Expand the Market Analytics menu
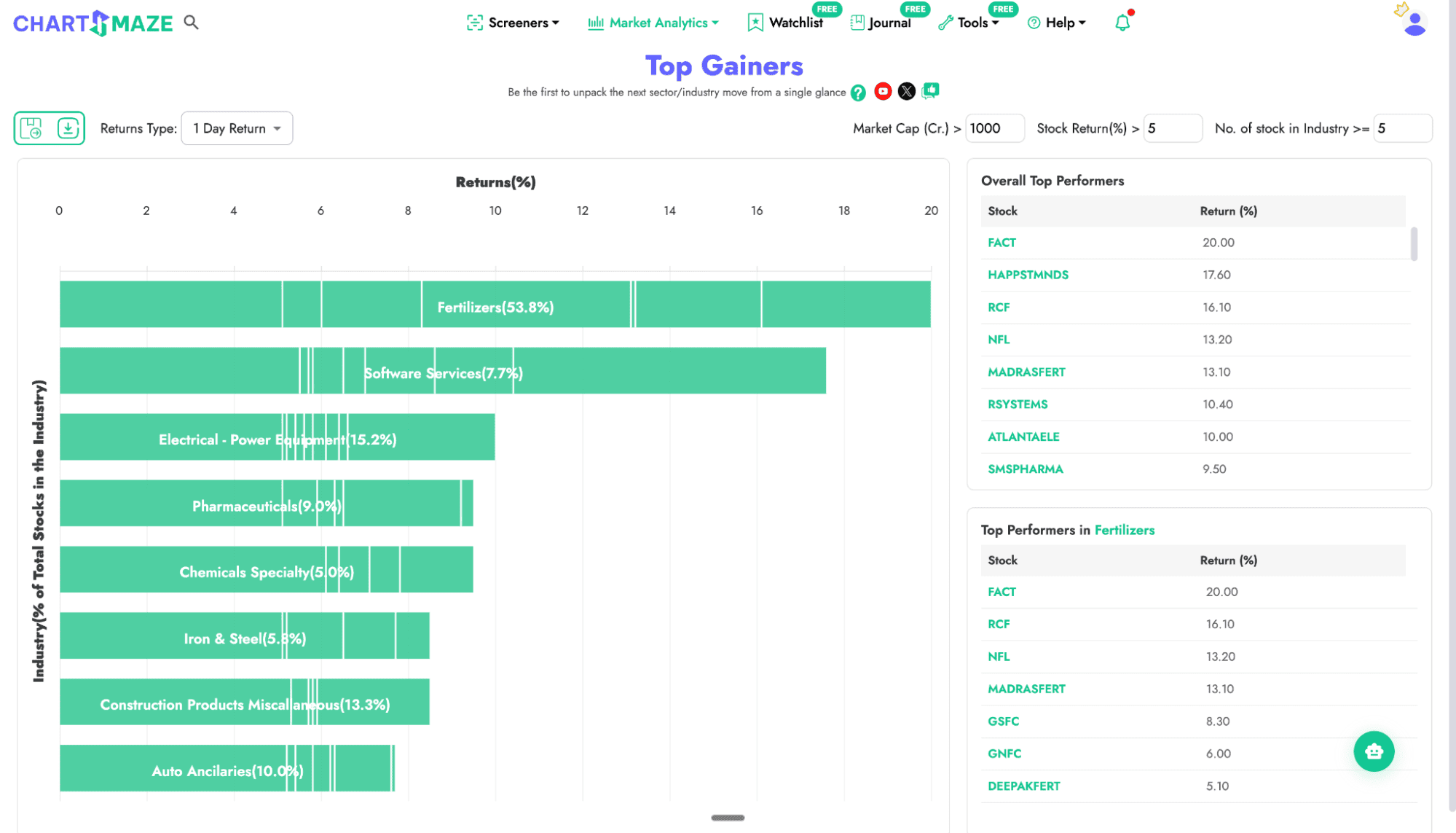 (x=664, y=23)
